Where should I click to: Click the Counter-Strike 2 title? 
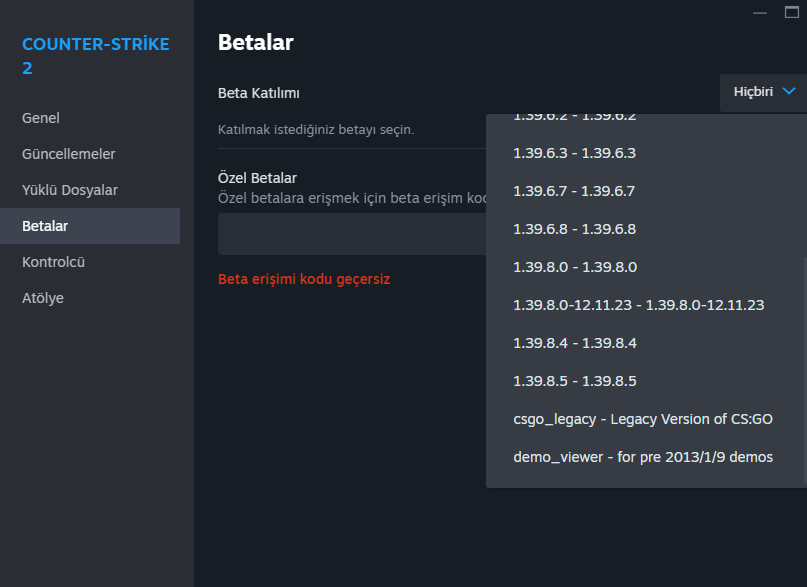pos(96,56)
